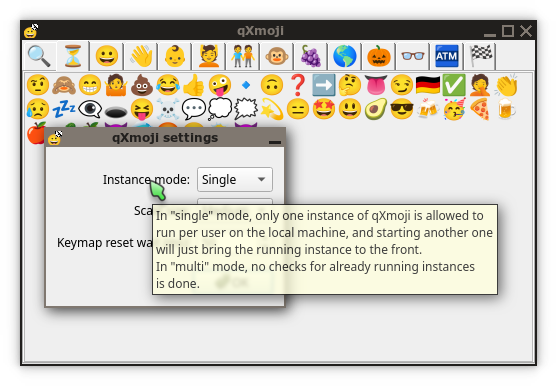Pick the avocado emoji
This screenshot has height=386, width=557.
(x=376, y=109)
